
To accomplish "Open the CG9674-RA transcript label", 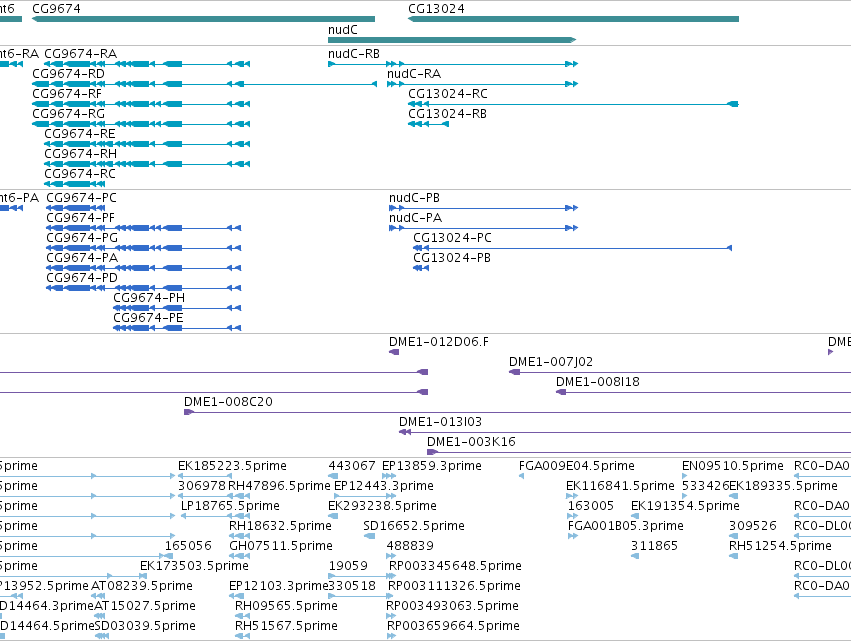I will pos(80,54).
